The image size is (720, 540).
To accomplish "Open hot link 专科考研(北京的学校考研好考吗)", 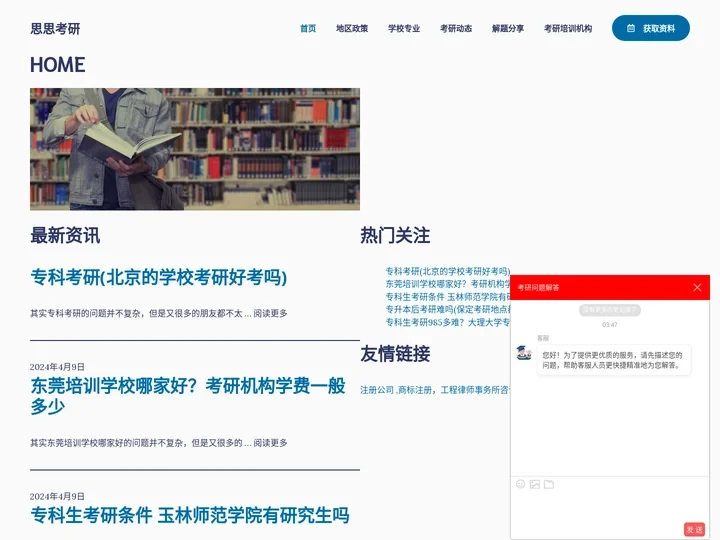I will click(x=448, y=271).
